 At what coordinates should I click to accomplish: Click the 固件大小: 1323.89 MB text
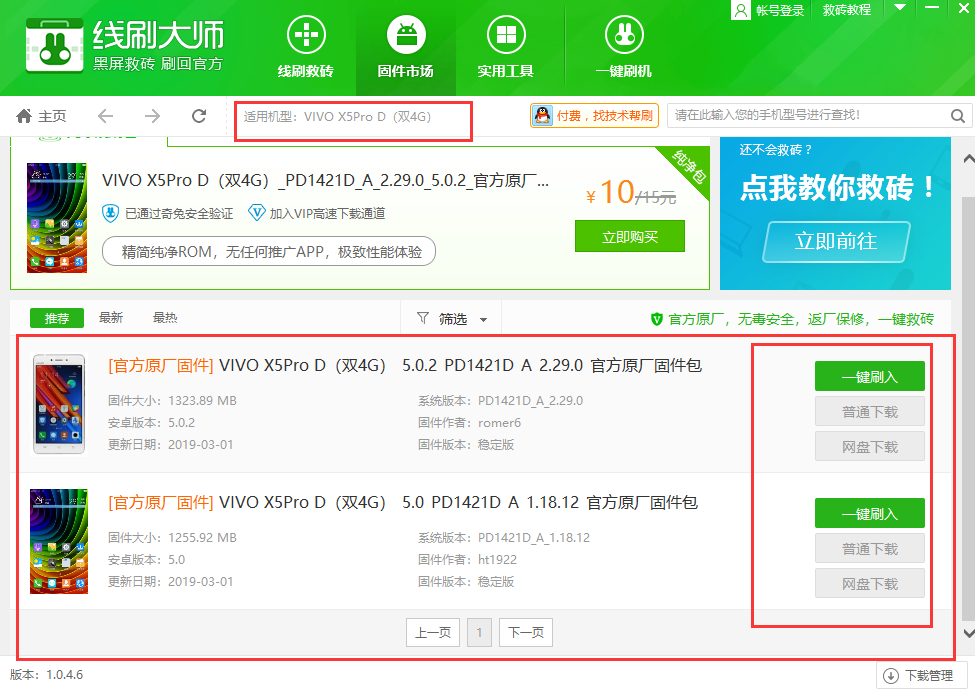coord(172,400)
